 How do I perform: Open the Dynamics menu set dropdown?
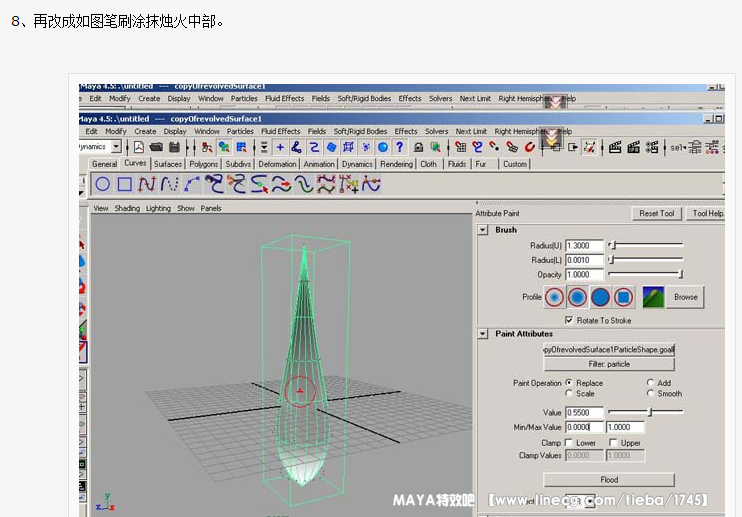[x=116, y=147]
